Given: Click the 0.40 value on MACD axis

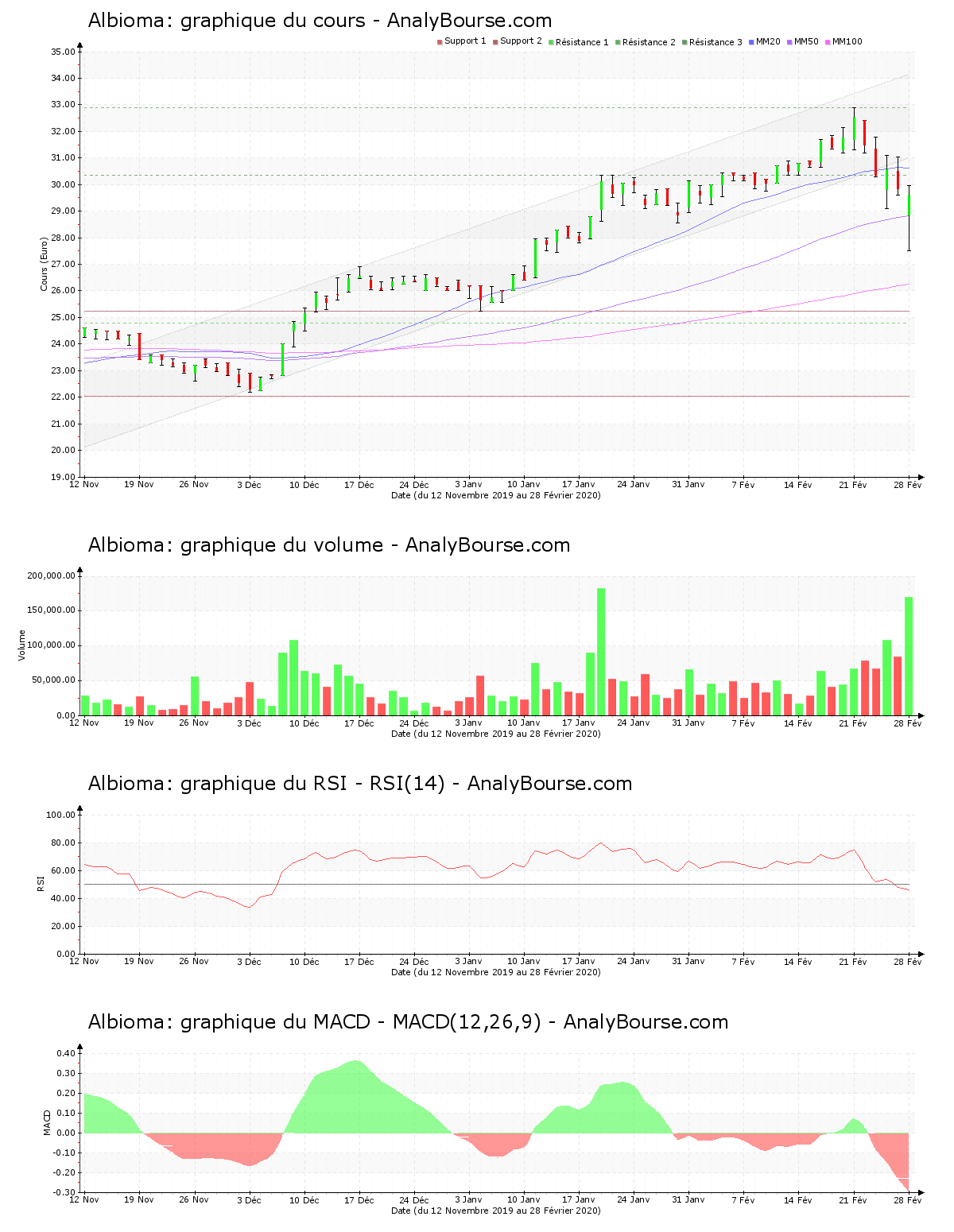Looking at the screenshot, I should (66, 1053).
